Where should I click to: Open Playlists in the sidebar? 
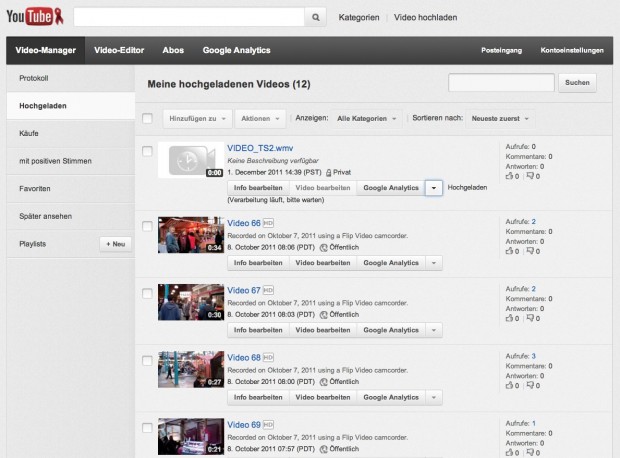click(x=33, y=244)
